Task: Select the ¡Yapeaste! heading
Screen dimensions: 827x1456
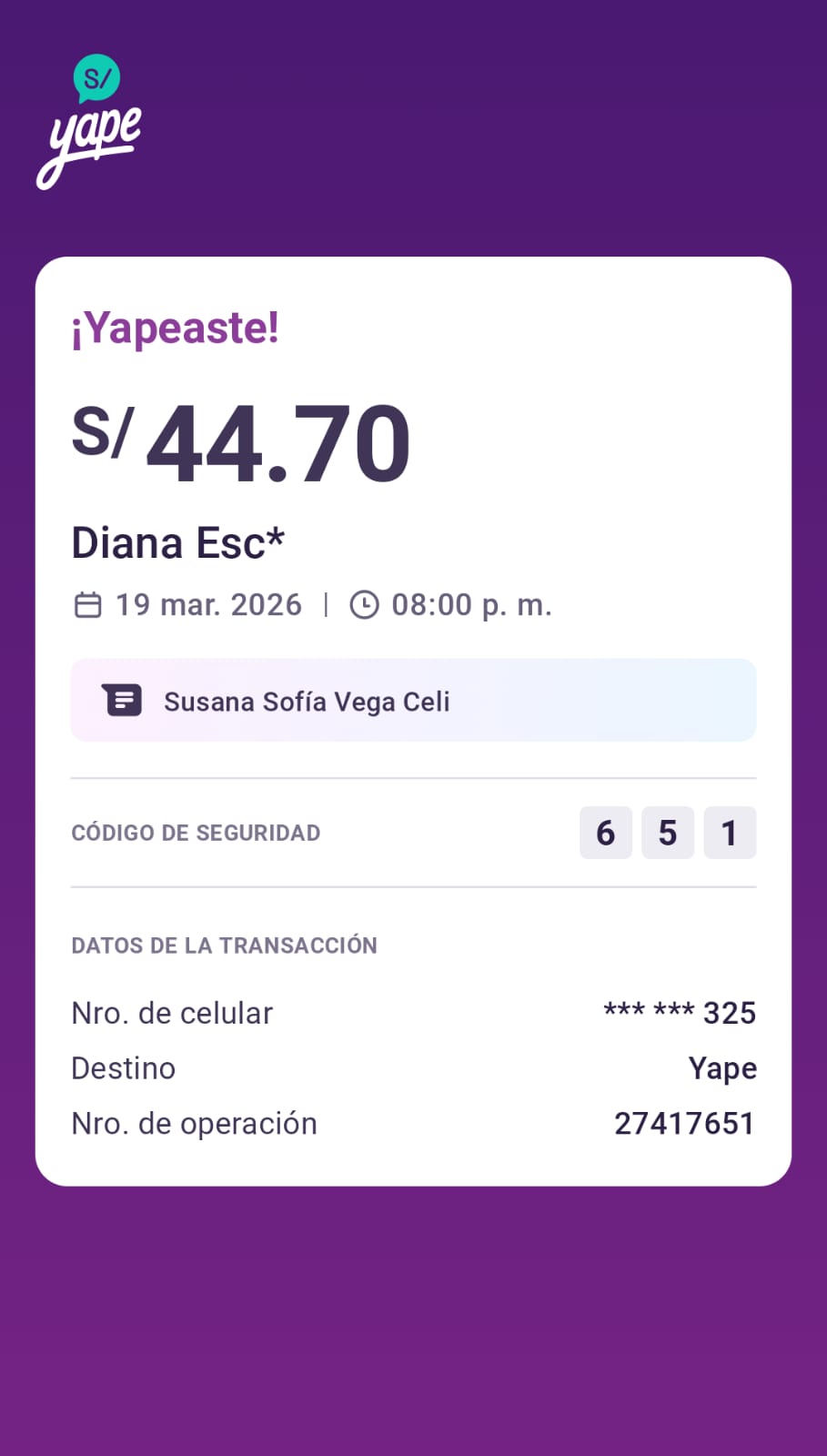Action: [x=175, y=328]
